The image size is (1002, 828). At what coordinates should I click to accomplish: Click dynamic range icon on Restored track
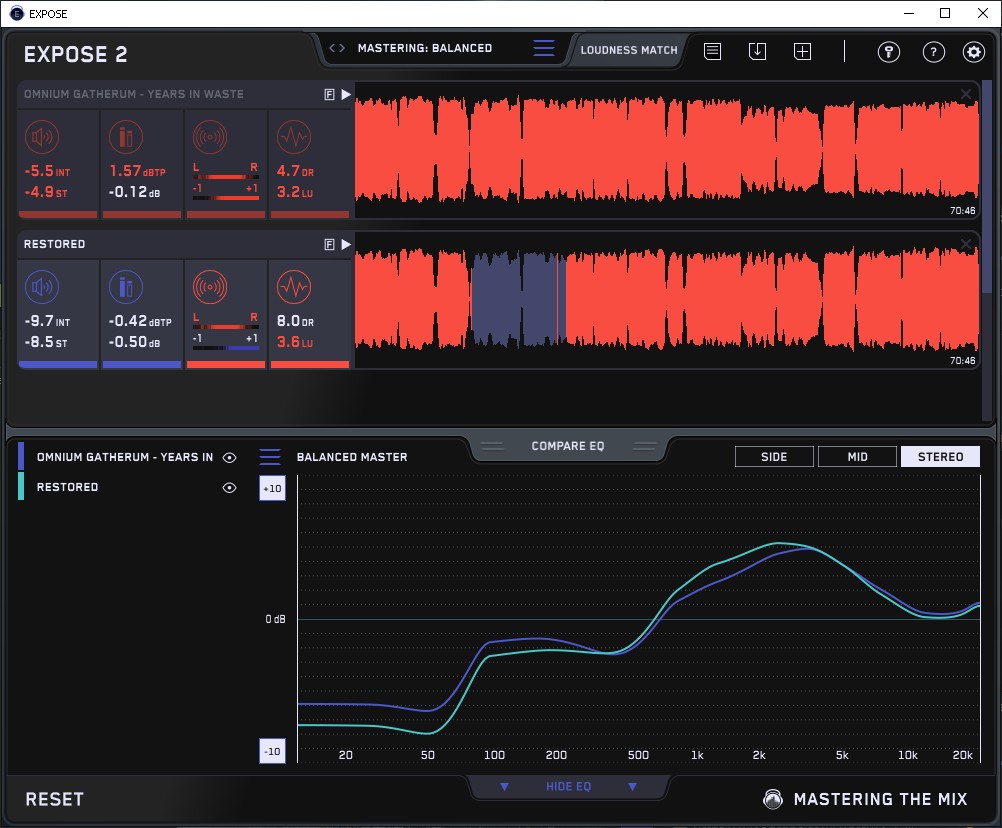[294, 287]
